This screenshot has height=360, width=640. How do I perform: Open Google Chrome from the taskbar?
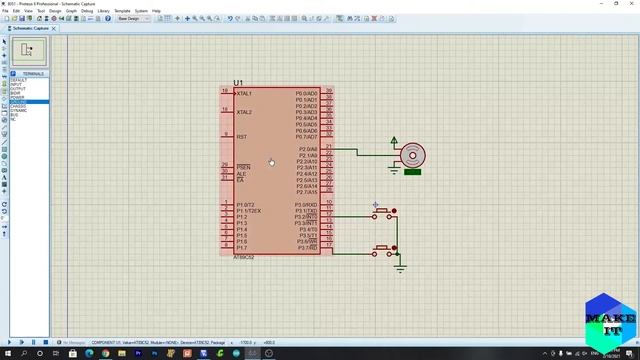point(105,353)
